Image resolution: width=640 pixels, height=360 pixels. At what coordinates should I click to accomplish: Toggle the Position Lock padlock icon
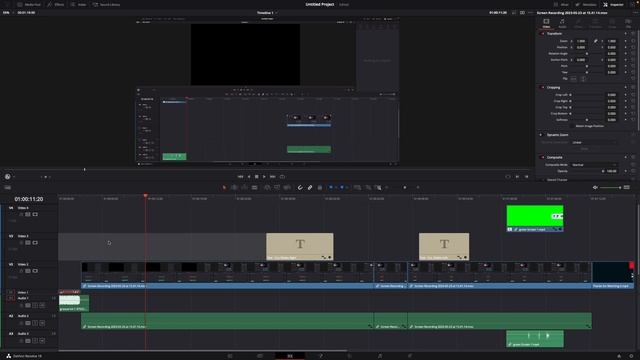point(320,187)
